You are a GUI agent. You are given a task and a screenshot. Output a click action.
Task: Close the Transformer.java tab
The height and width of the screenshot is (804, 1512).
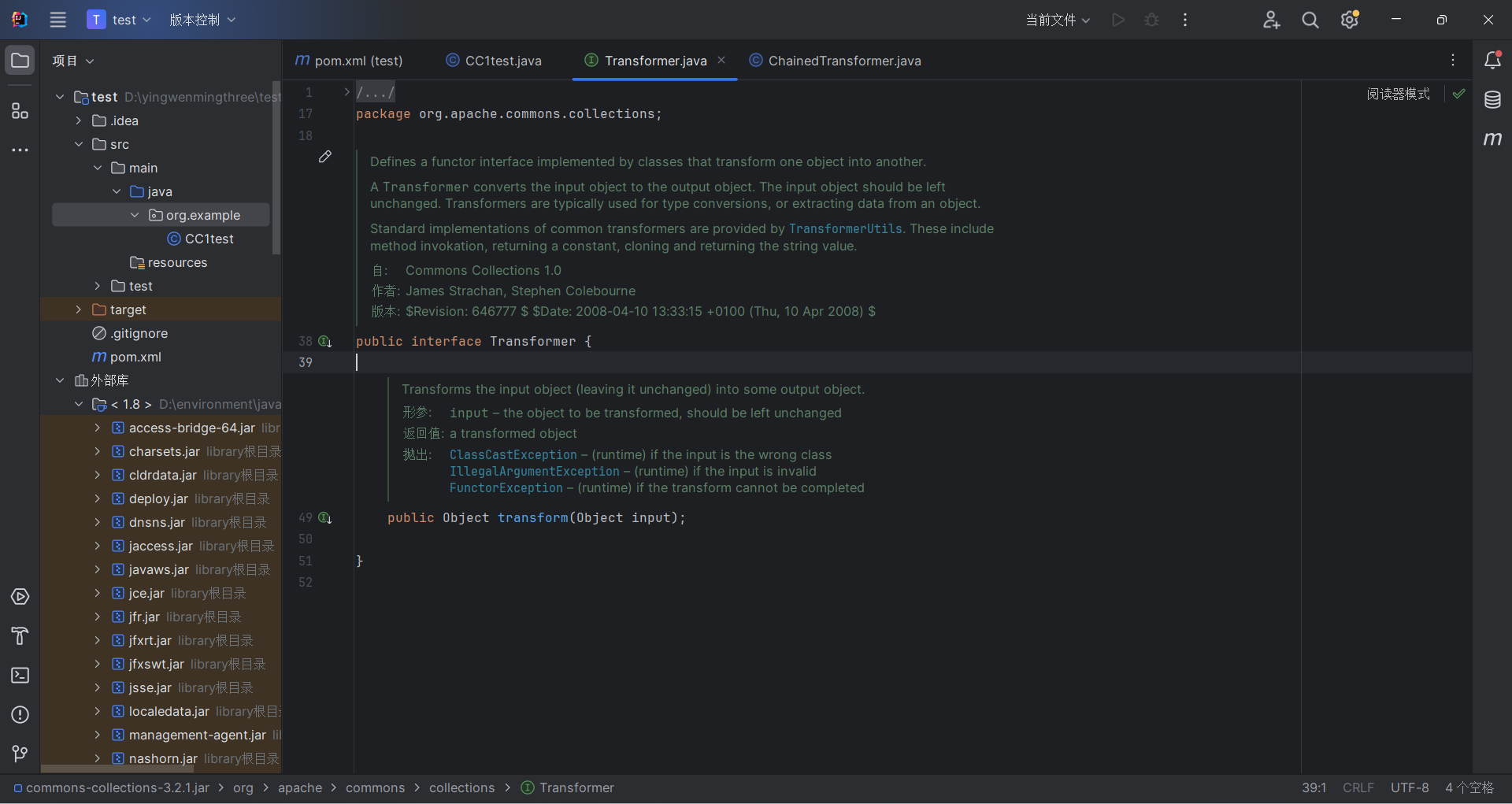tap(721, 60)
